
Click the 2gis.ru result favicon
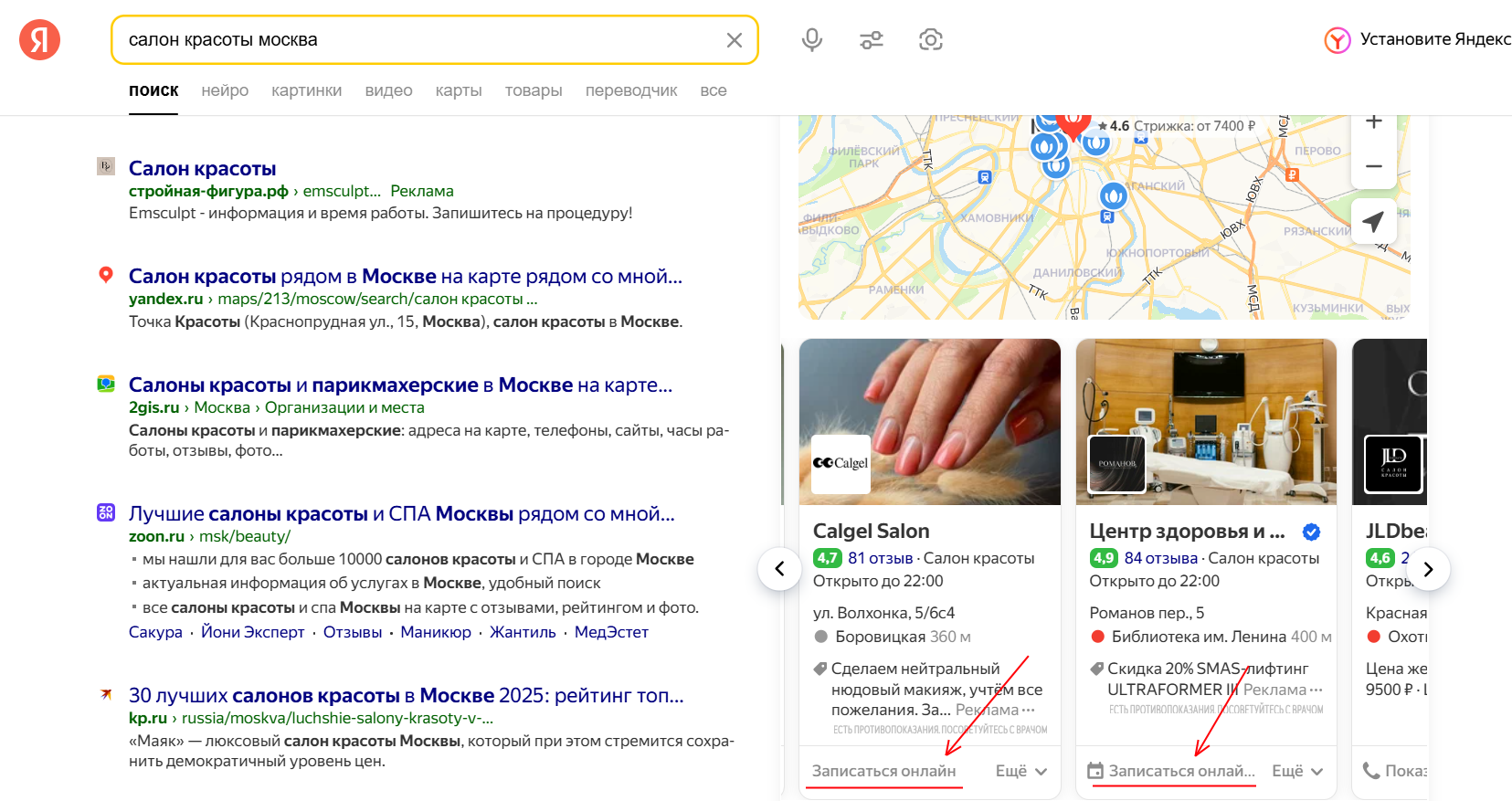(106, 384)
